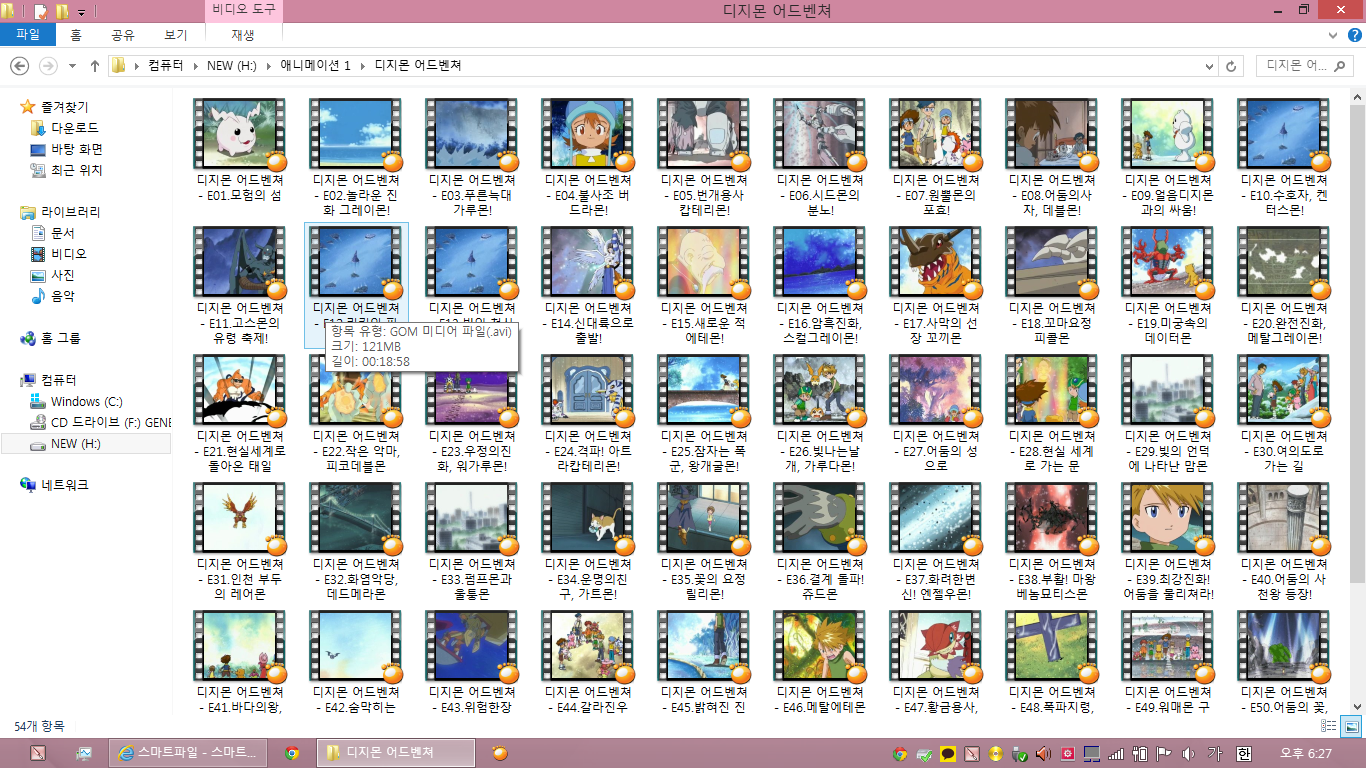Viewport: 1366px width, 768px height.
Task: Click the 디지몬 어드벤쳐 Explorer taskbar button
Action: coord(396,753)
